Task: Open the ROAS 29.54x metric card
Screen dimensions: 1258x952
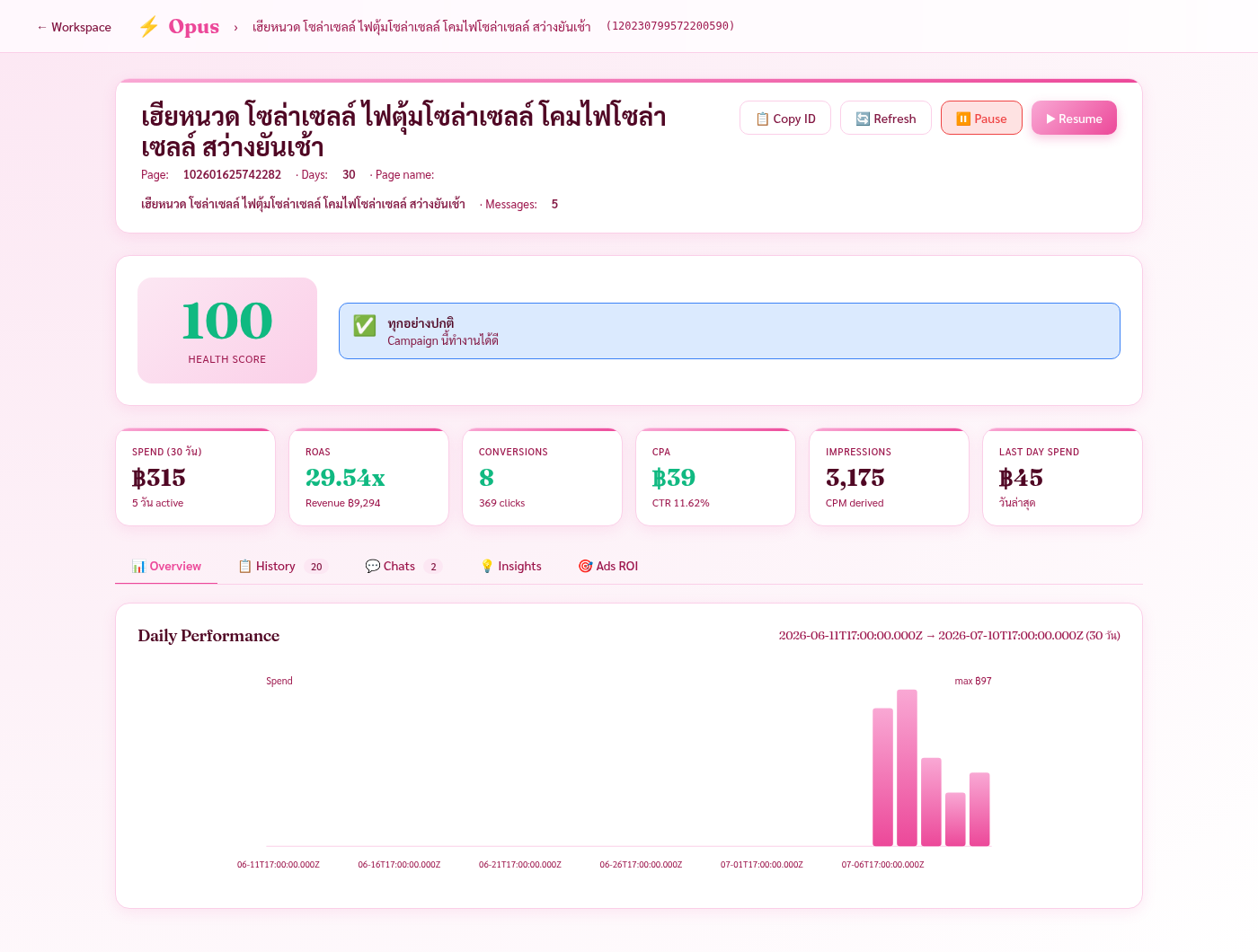Action: point(368,477)
